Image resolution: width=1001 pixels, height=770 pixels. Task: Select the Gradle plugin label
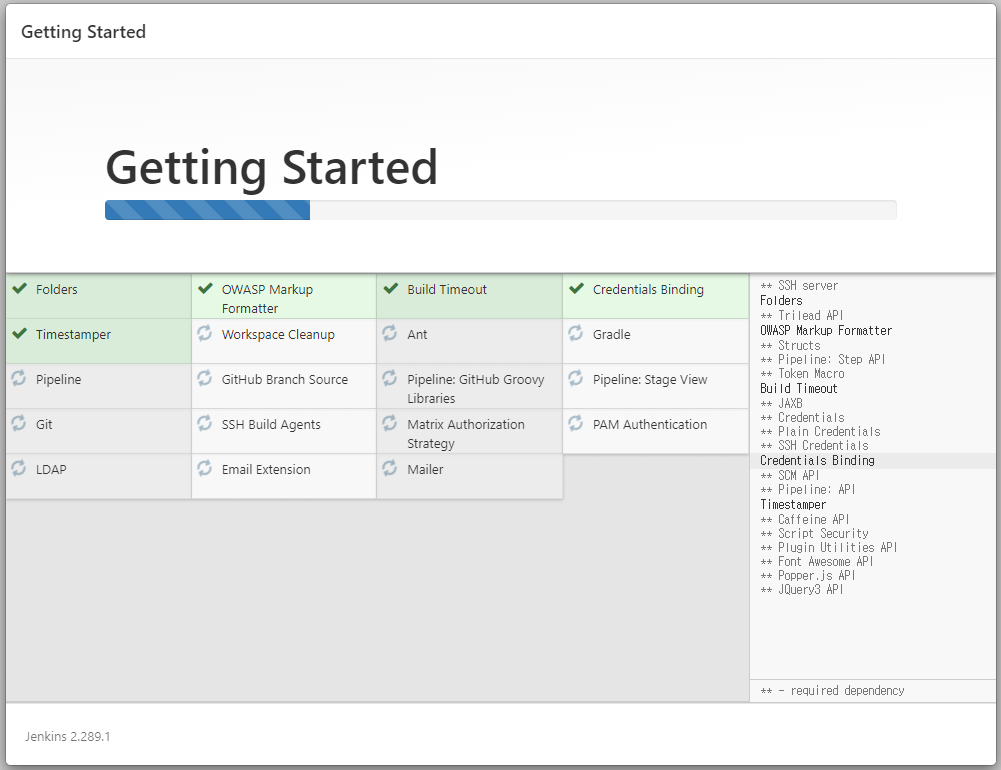(611, 335)
